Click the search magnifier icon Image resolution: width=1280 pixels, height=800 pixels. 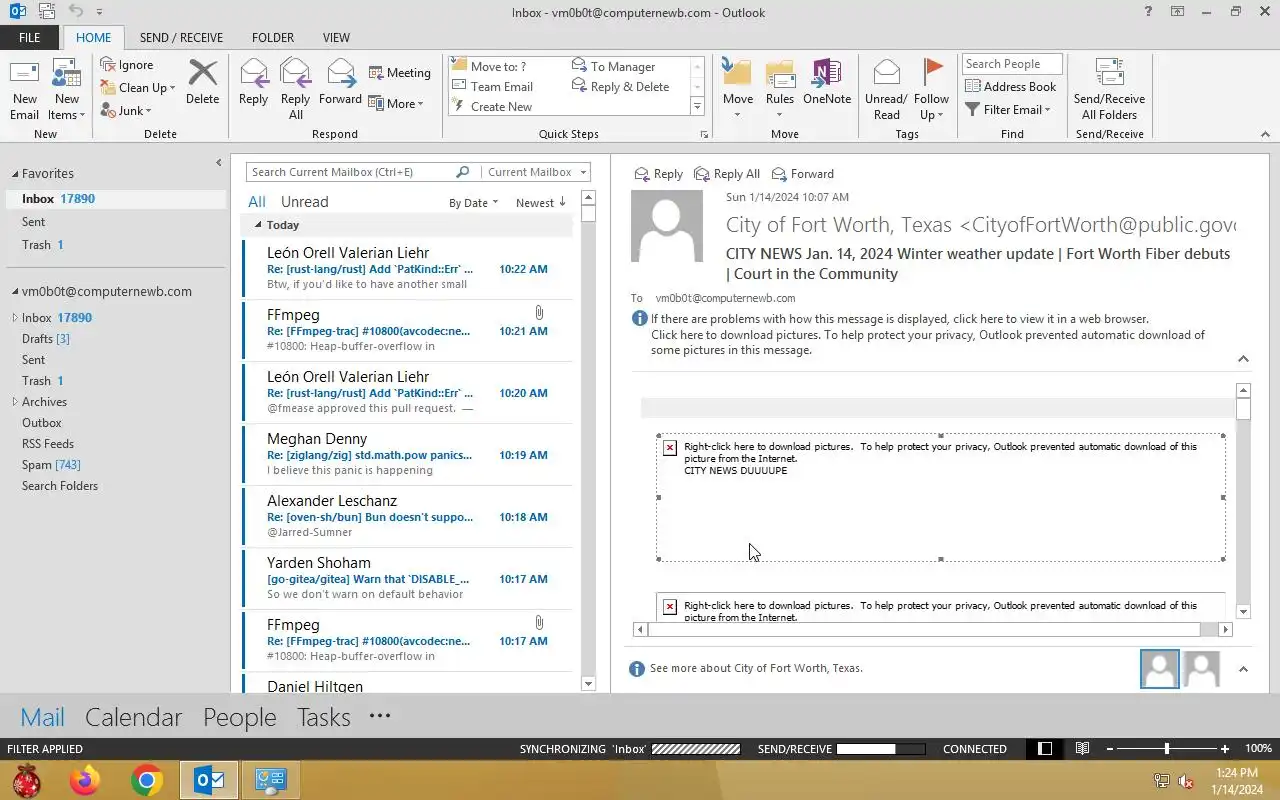tap(462, 172)
